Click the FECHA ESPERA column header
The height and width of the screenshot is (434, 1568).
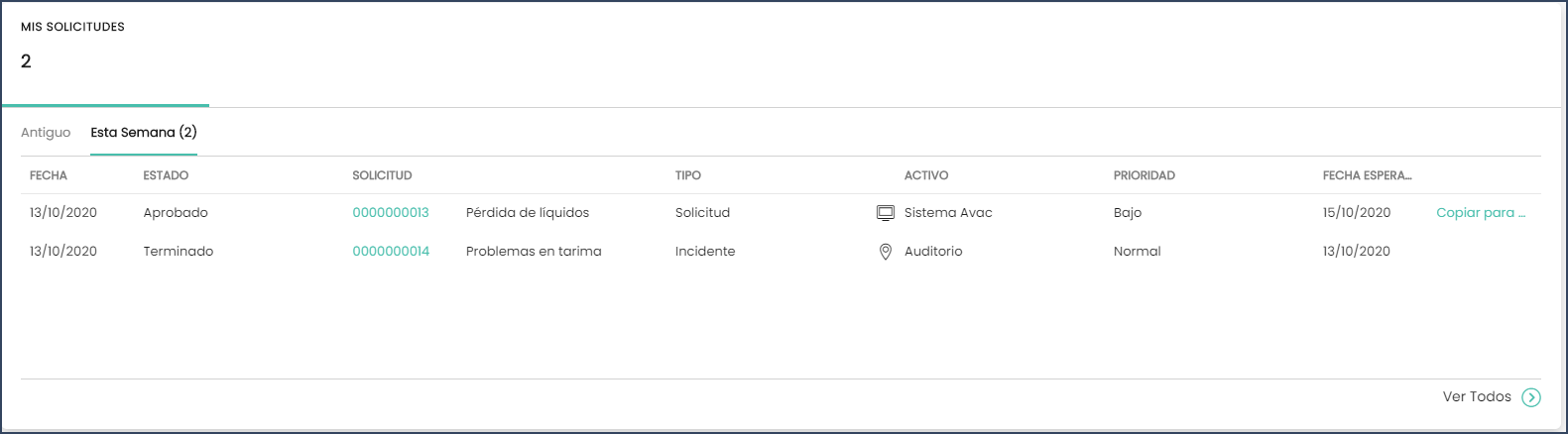[x=1367, y=175]
